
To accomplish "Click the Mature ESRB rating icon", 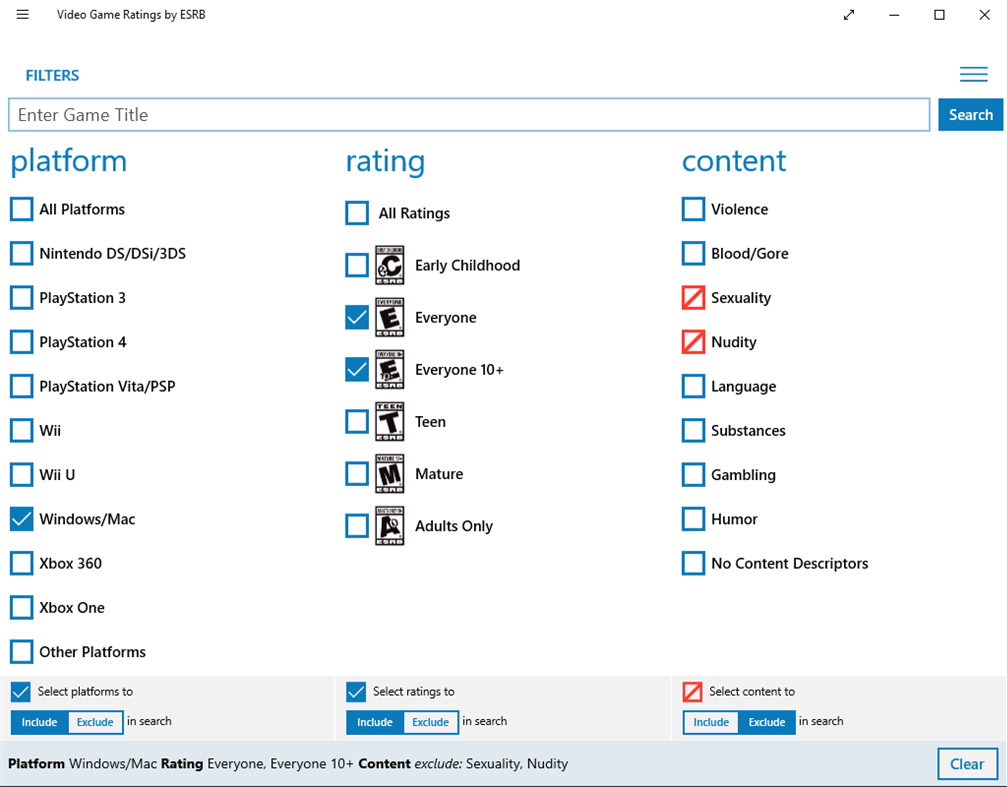I will [x=390, y=473].
